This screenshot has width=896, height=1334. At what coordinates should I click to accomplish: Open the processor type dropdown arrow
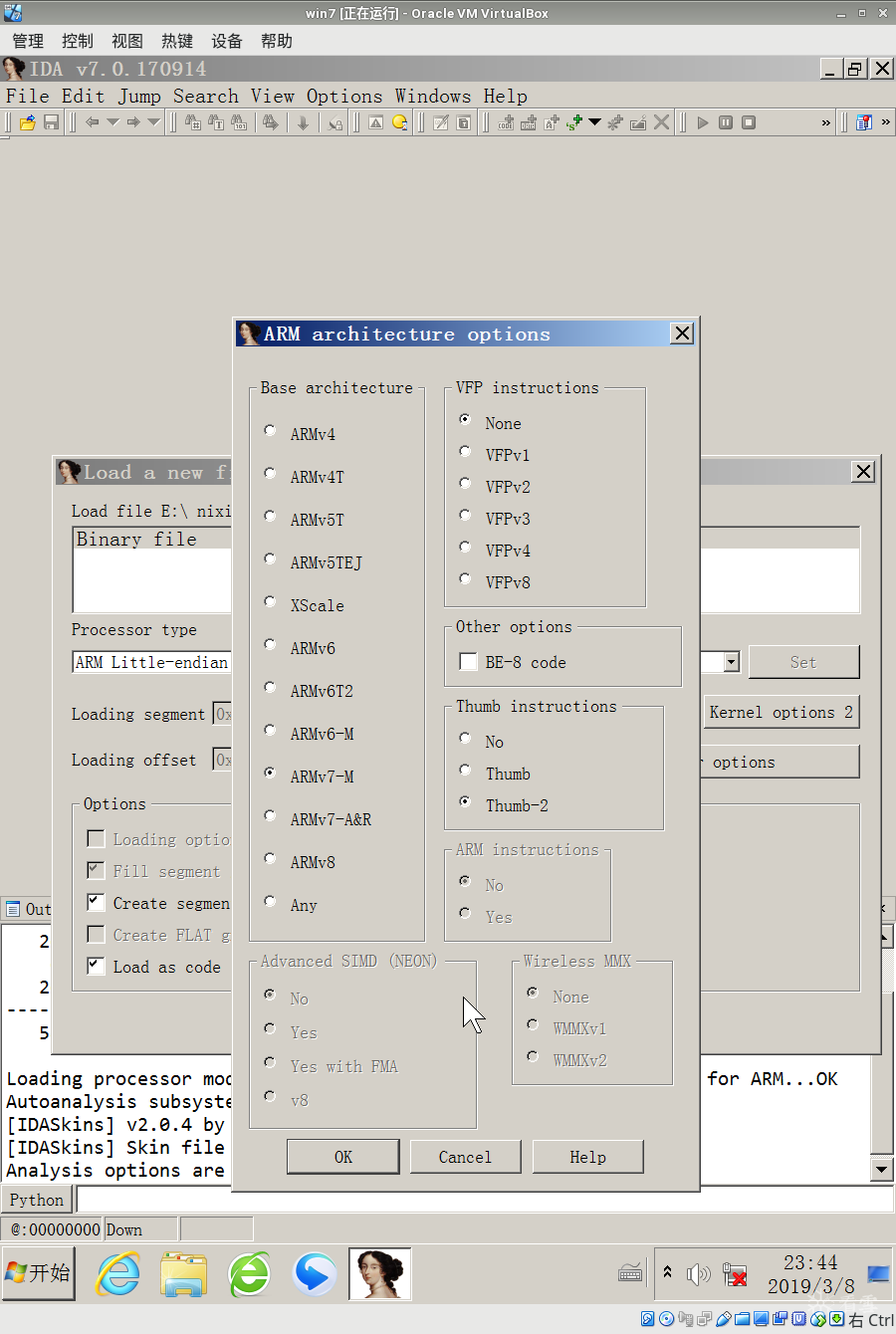(x=732, y=662)
